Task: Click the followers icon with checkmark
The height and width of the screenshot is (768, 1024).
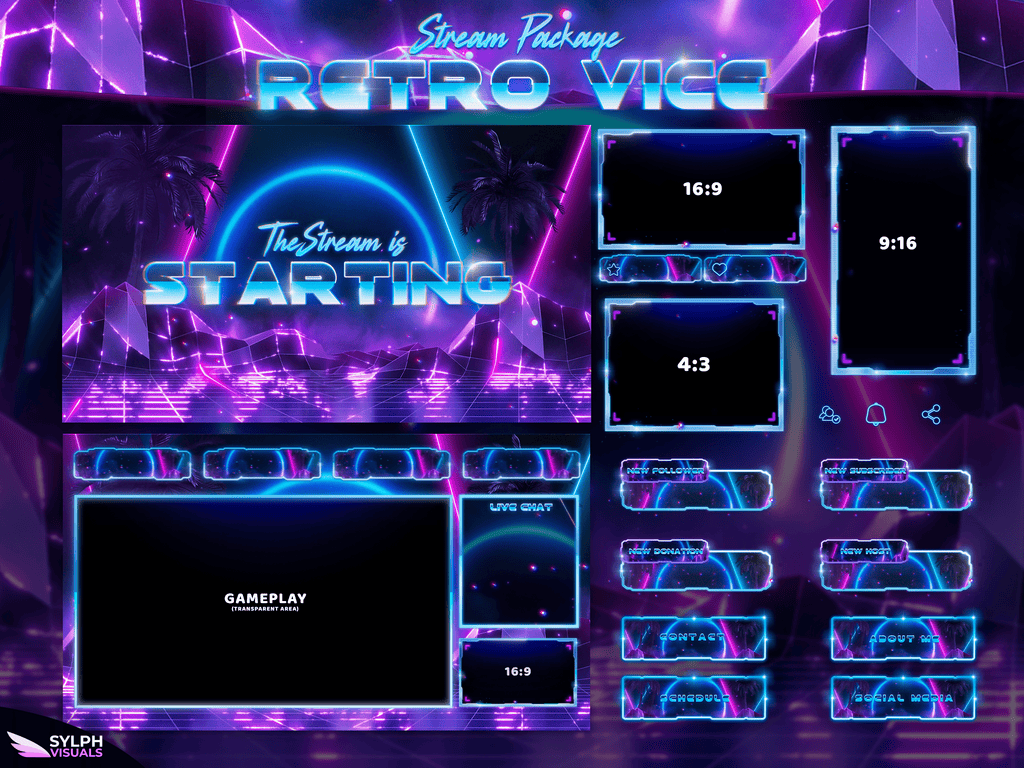Action: (829, 414)
